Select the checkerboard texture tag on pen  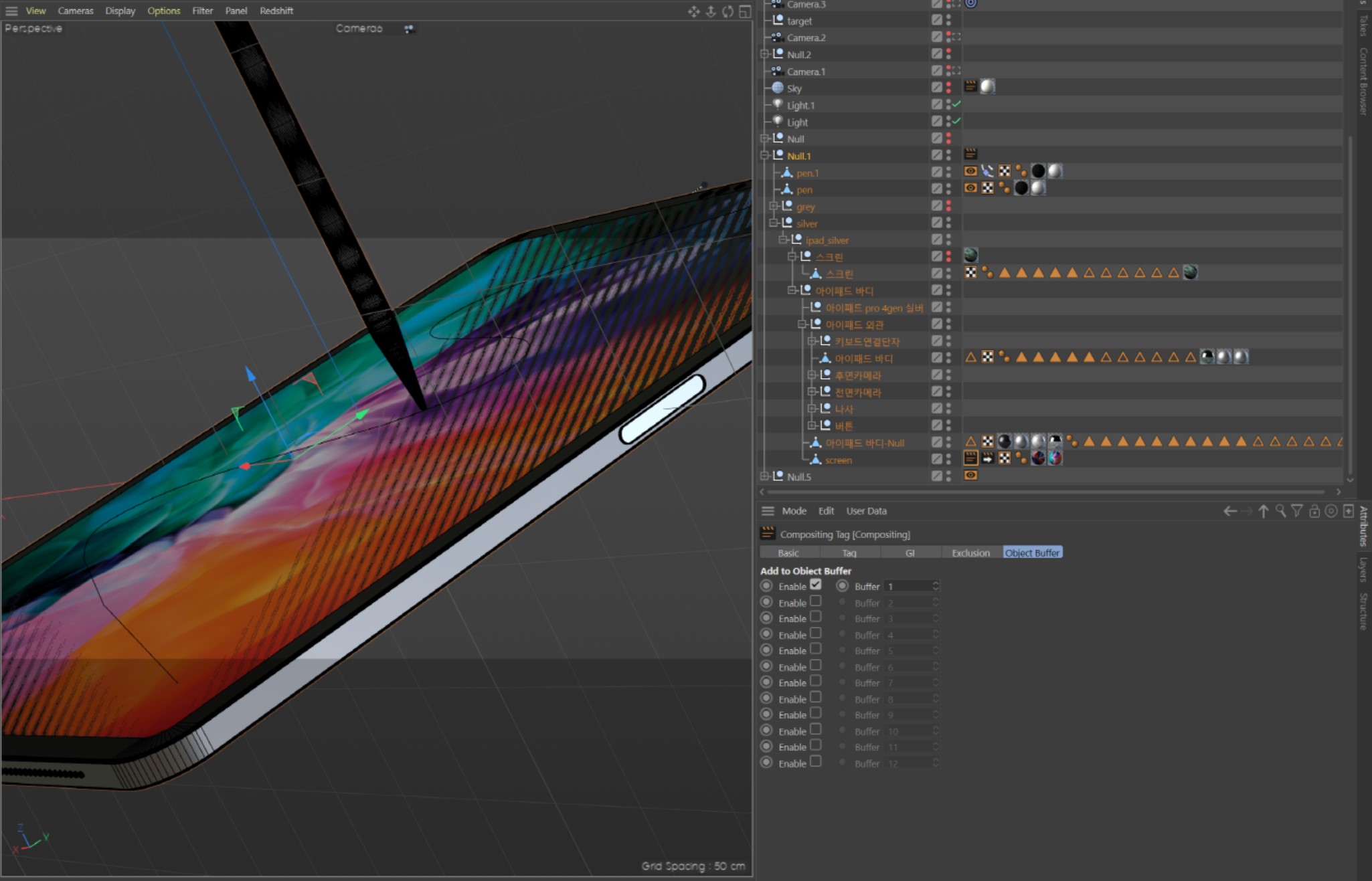pos(987,188)
